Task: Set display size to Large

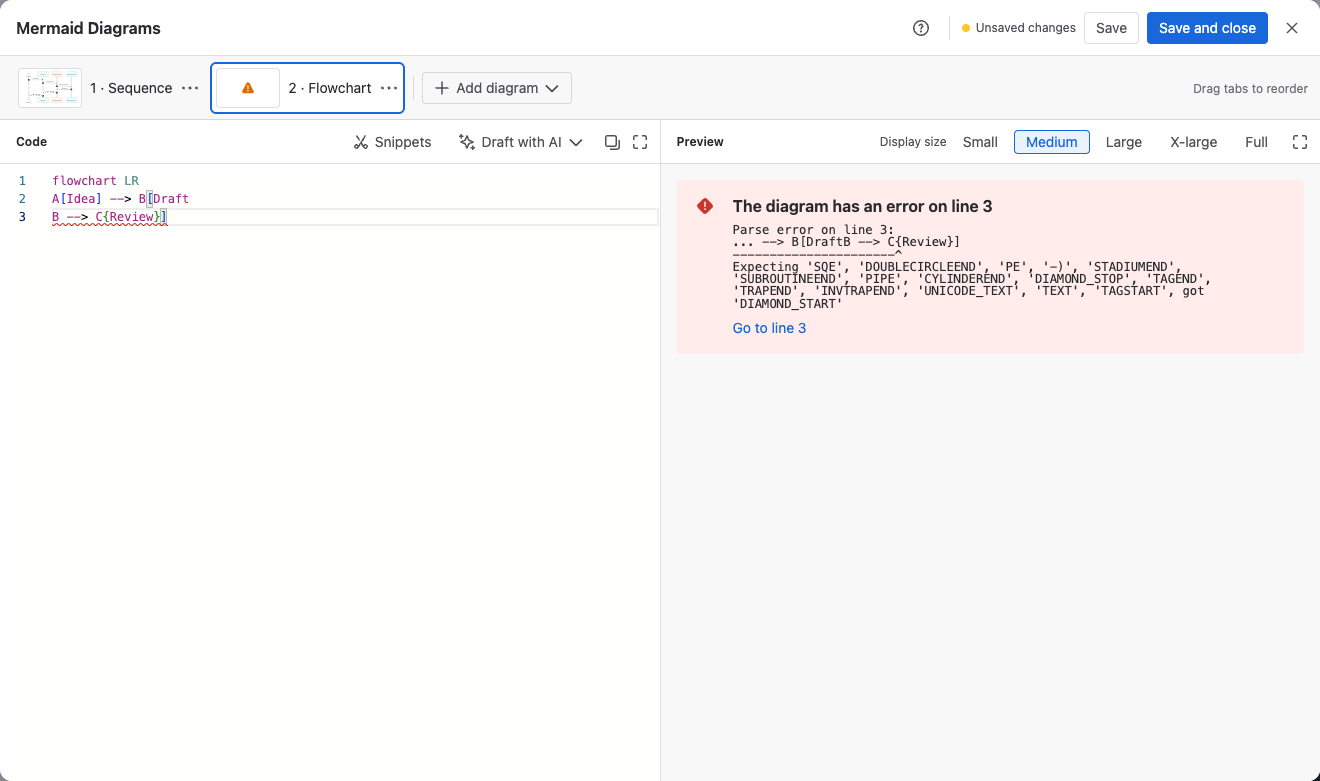Action: [1124, 142]
